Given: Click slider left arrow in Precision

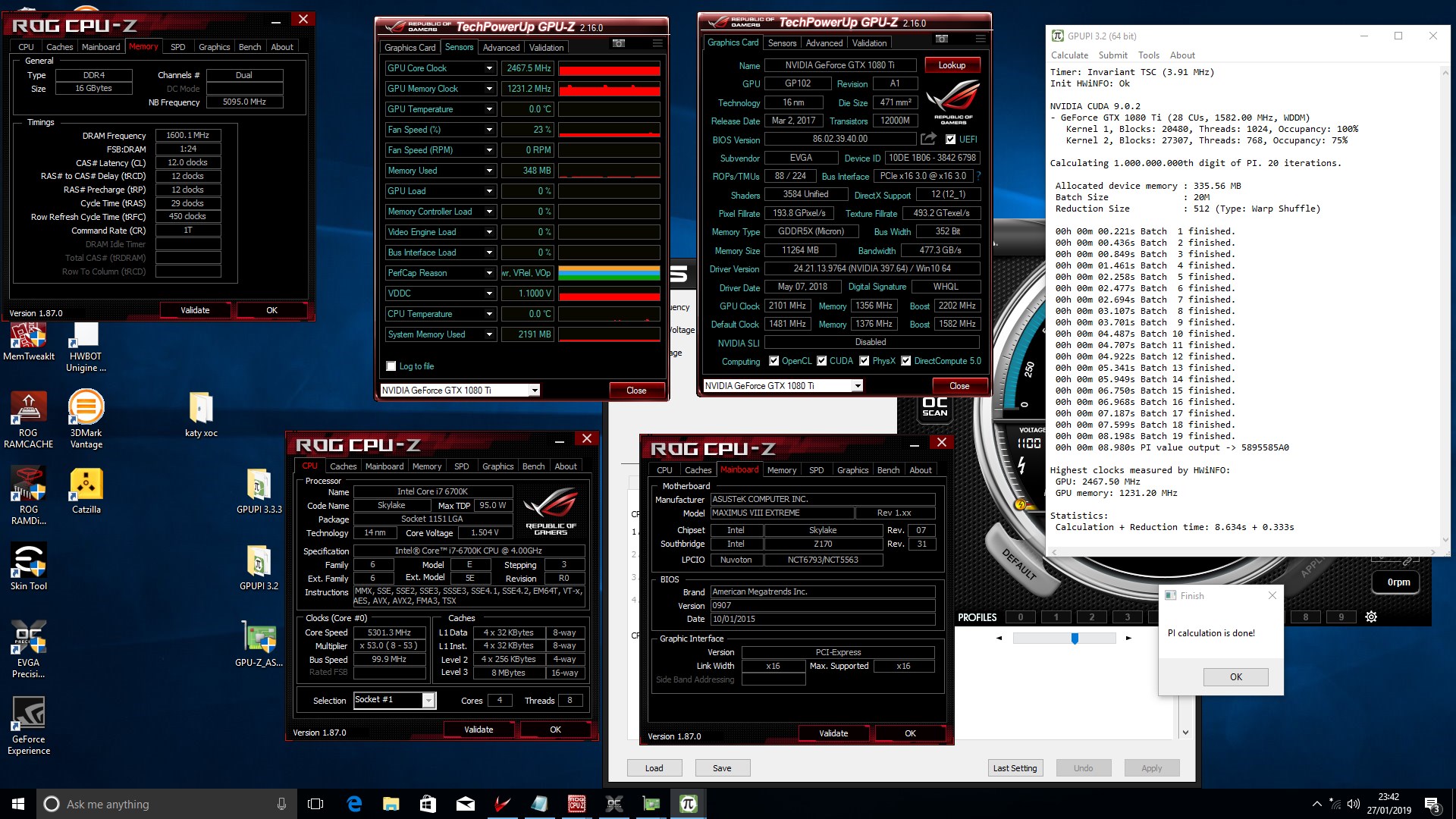Looking at the screenshot, I should click(x=999, y=639).
